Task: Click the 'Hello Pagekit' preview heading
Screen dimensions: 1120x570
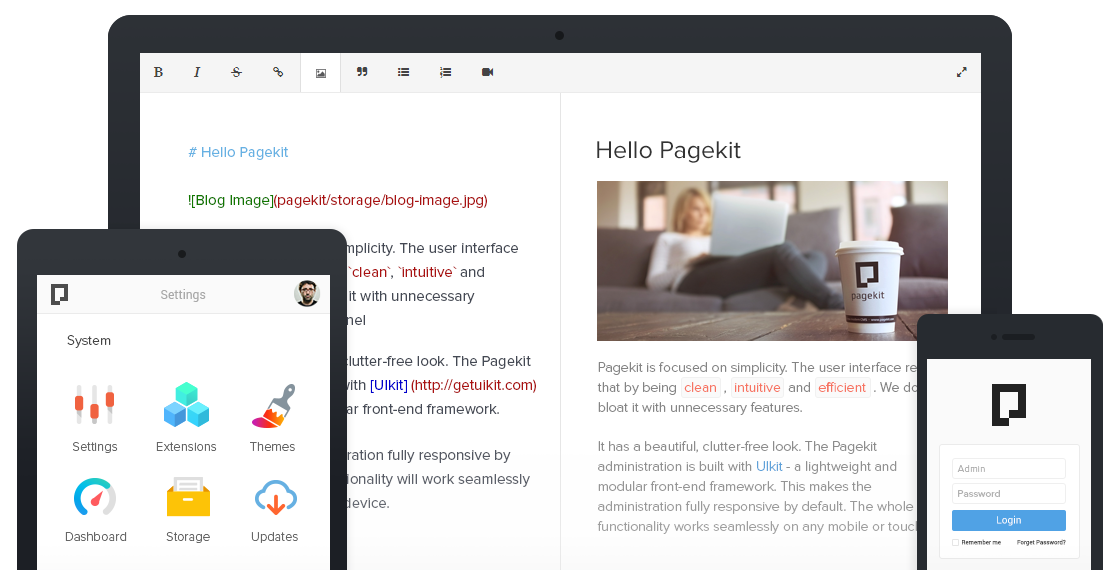Action: [668, 150]
